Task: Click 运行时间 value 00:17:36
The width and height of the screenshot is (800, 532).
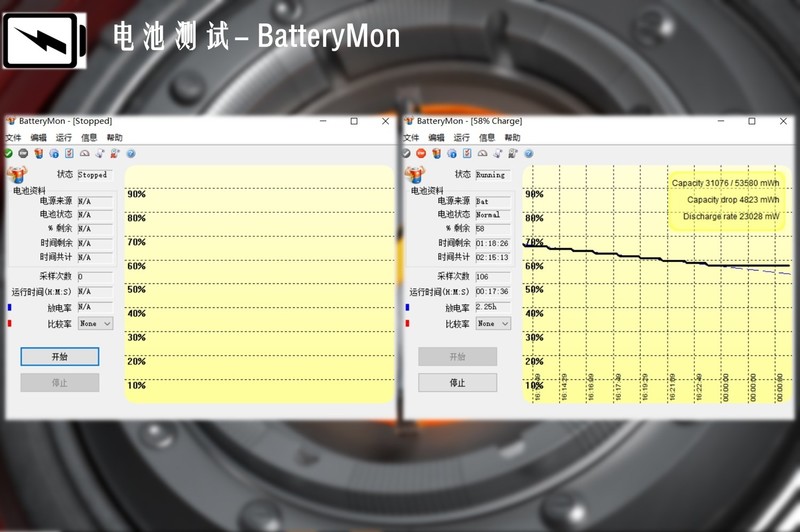Action: tap(492, 291)
